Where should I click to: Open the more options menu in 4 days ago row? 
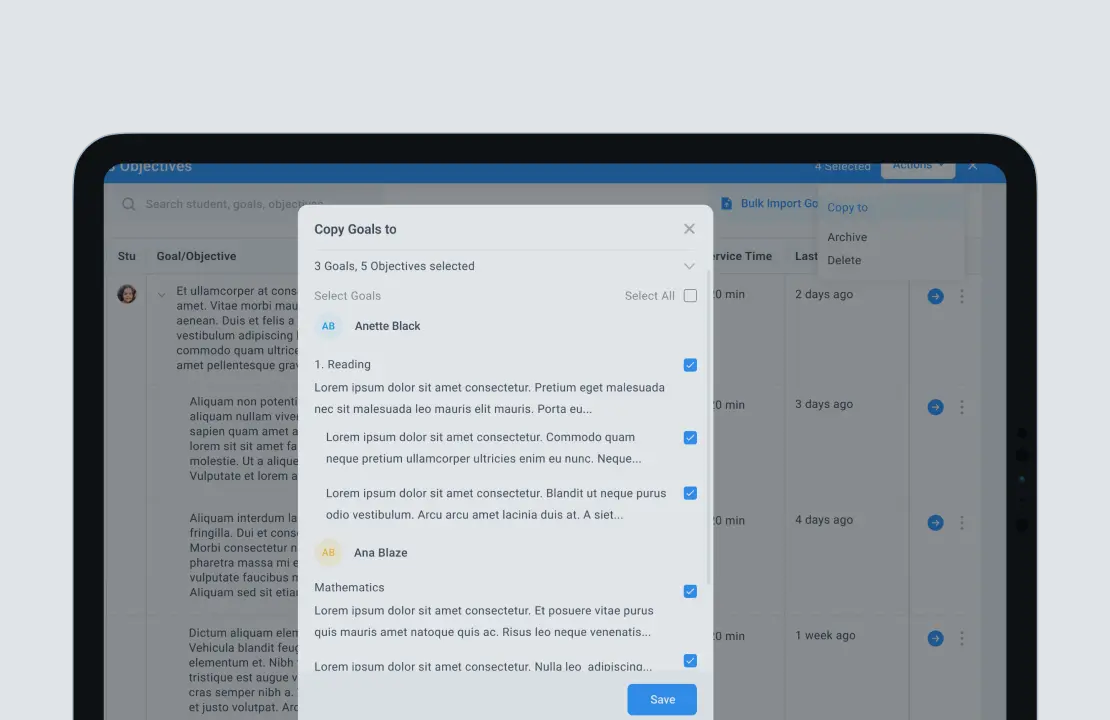(x=961, y=522)
